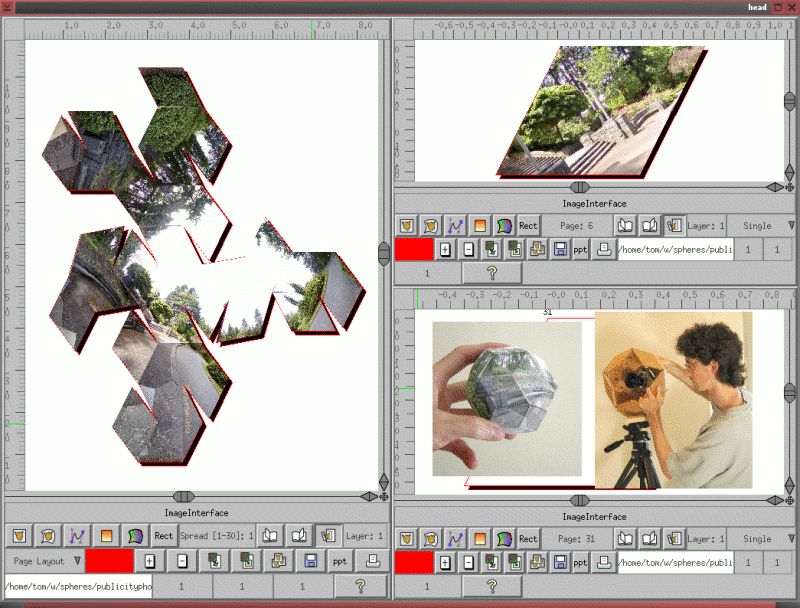800x608 pixels.
Task: Click the ppt button in Page 31 pane
Action: click(580, 563)
